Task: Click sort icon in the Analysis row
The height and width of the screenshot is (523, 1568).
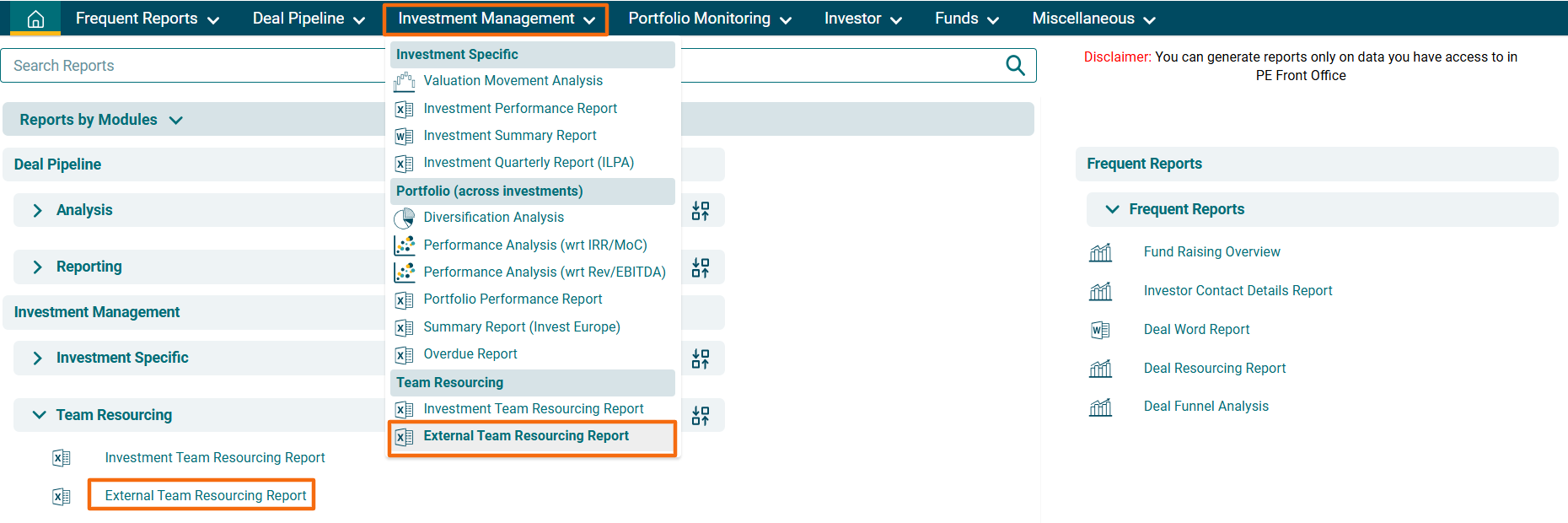Action: pos(701,211)
